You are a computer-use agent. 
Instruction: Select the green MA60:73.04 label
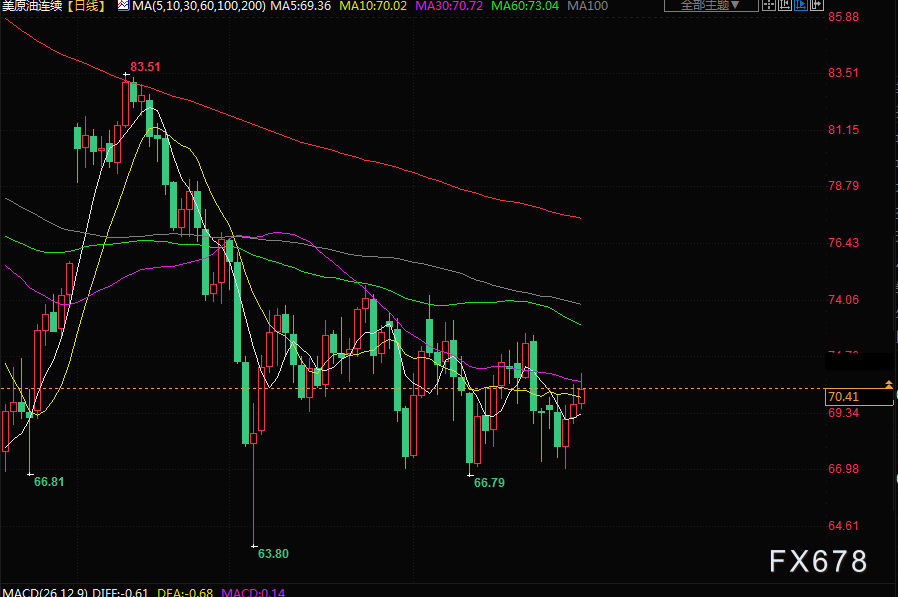click(x=523, y=6)
